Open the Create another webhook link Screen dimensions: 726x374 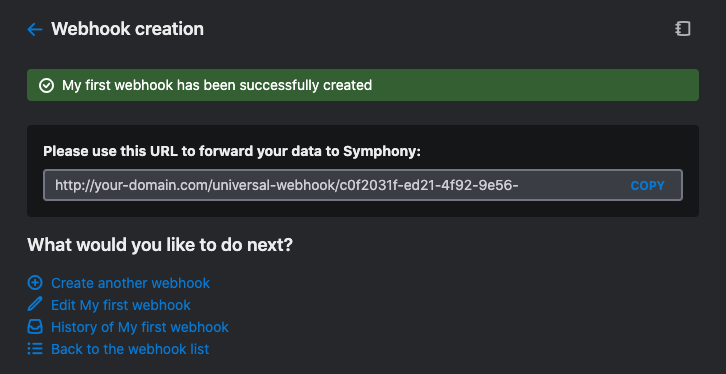(x=131, y=283)
